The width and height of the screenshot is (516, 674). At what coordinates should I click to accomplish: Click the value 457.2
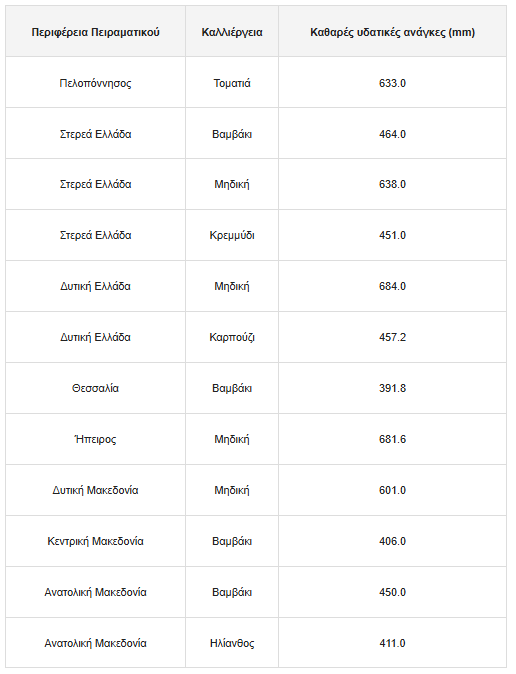tap(392, 337)
